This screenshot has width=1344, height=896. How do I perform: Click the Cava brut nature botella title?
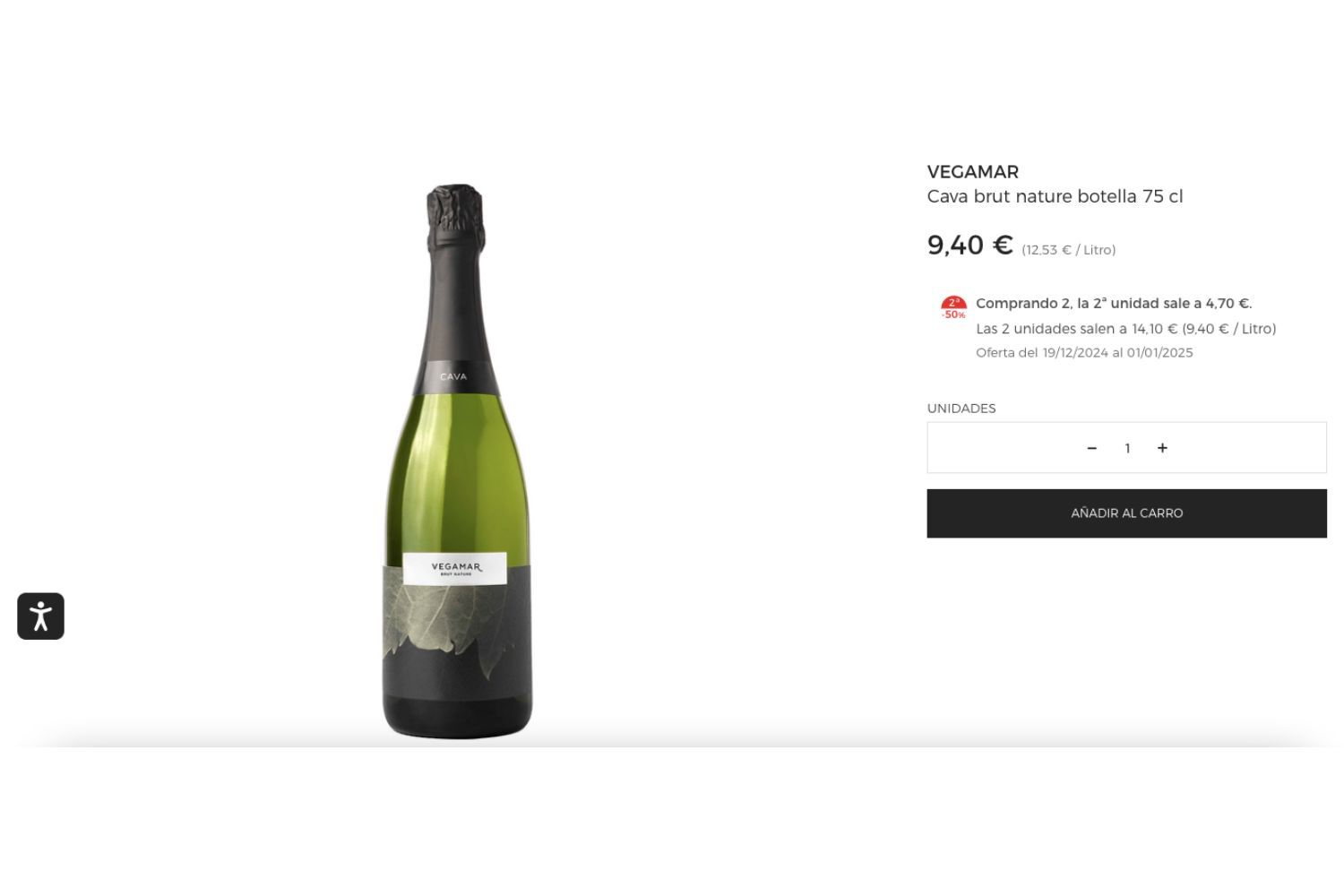pos(1055,196)
